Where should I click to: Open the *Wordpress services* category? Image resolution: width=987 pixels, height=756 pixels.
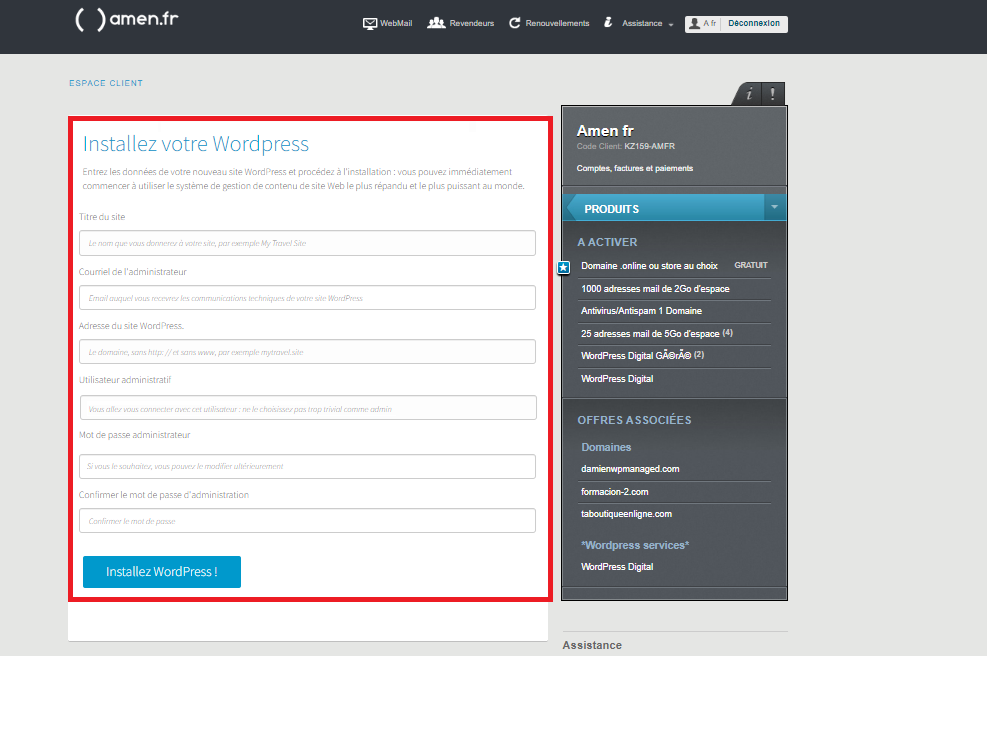634,545
